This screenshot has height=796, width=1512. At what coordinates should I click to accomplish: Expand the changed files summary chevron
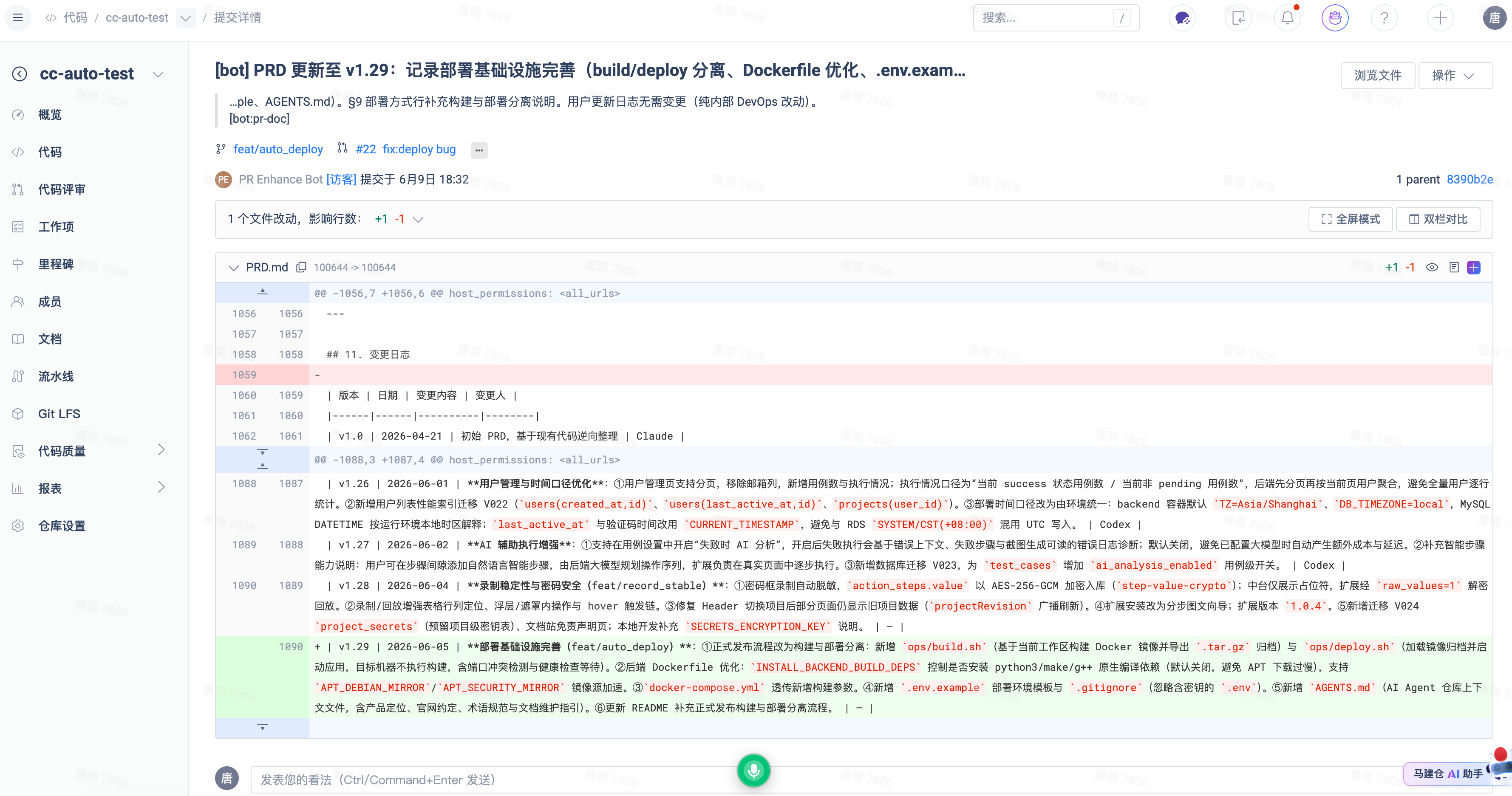point(418,219)
